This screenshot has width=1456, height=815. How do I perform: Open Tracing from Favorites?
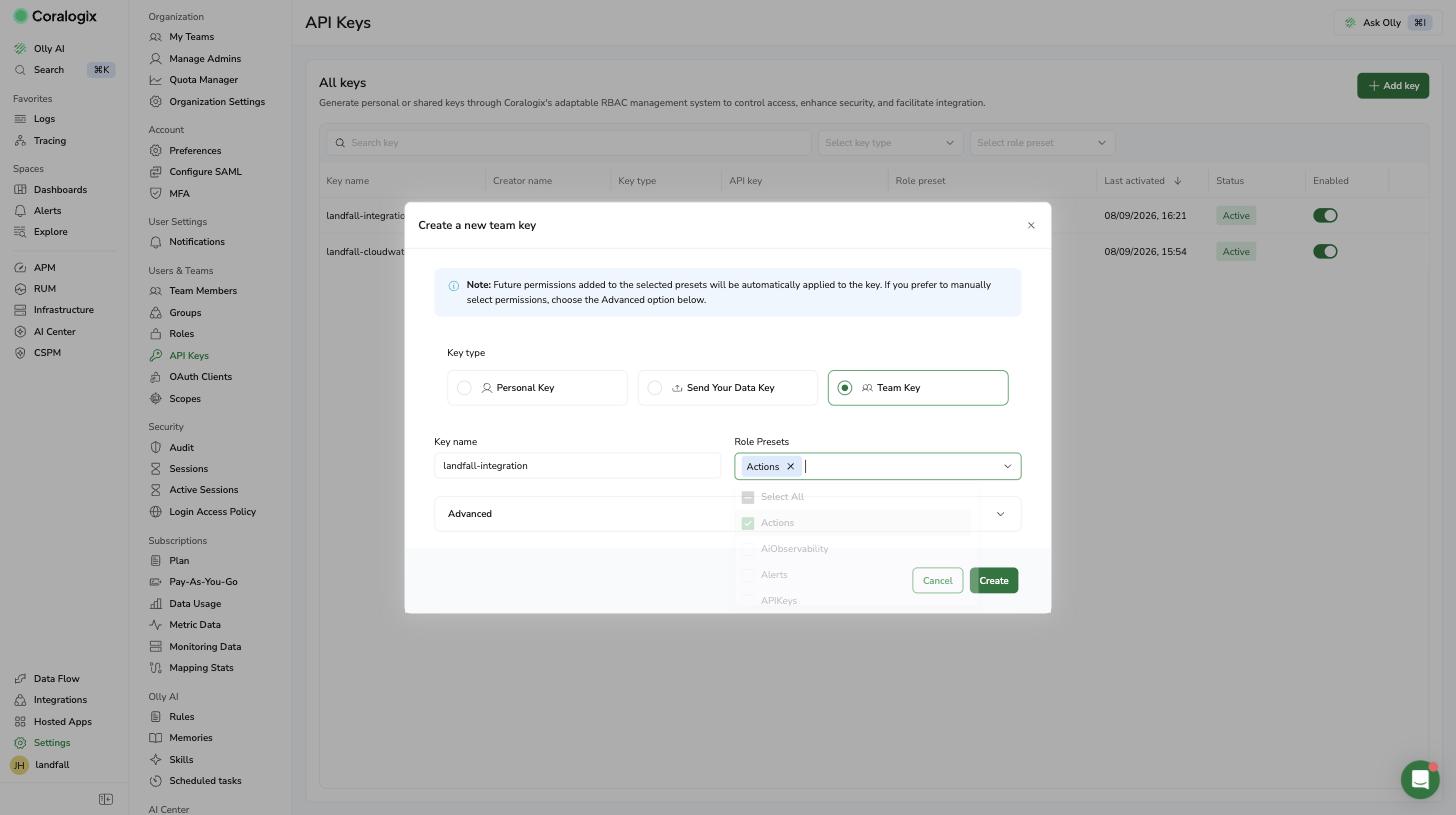click(40, 141)
